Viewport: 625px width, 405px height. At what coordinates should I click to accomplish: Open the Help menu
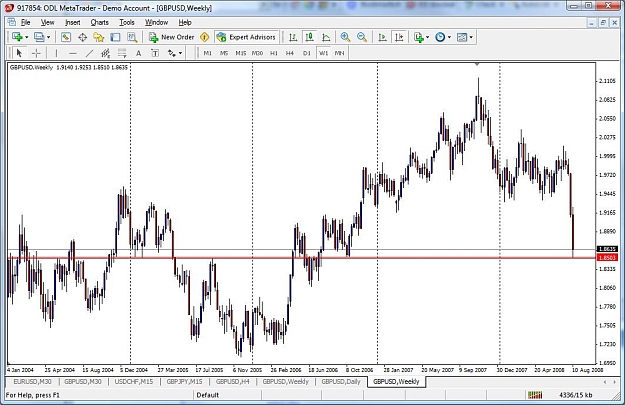tap(185, 22)
